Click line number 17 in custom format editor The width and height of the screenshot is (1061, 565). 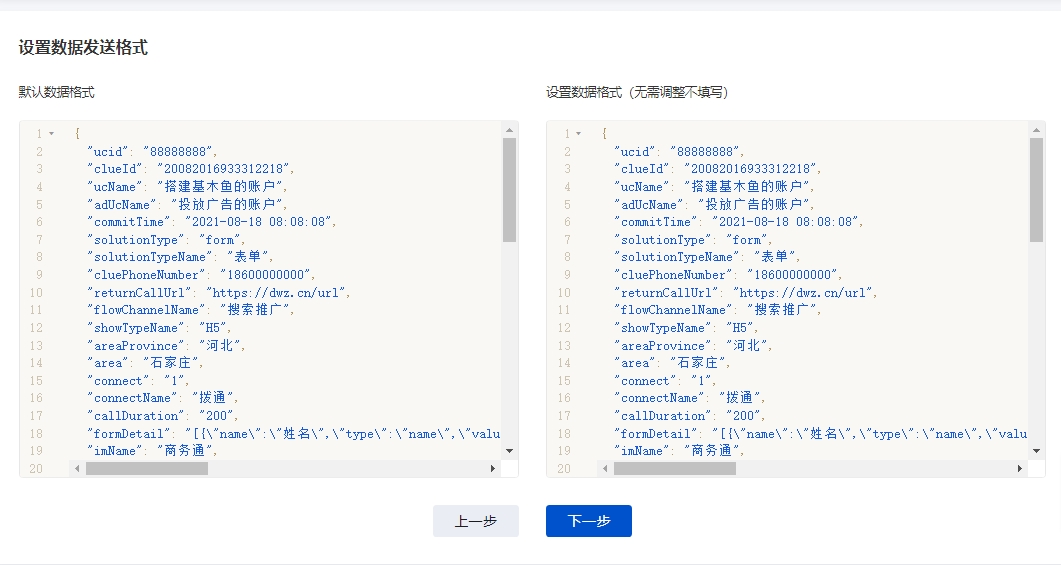tap(564, 416)
